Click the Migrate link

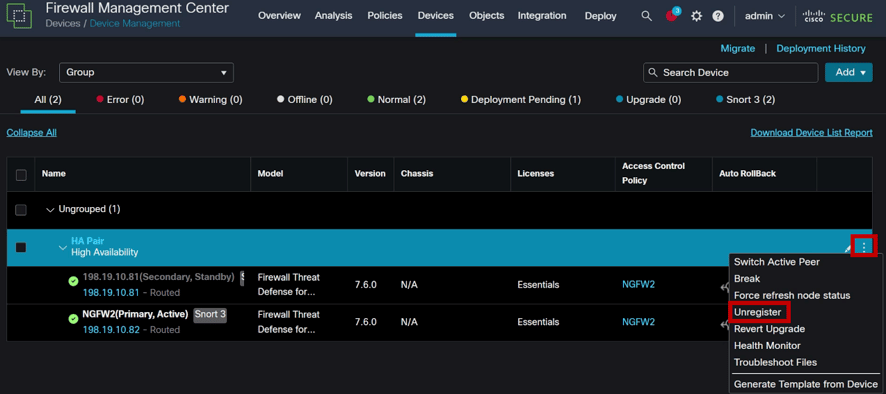coord(737,49)
